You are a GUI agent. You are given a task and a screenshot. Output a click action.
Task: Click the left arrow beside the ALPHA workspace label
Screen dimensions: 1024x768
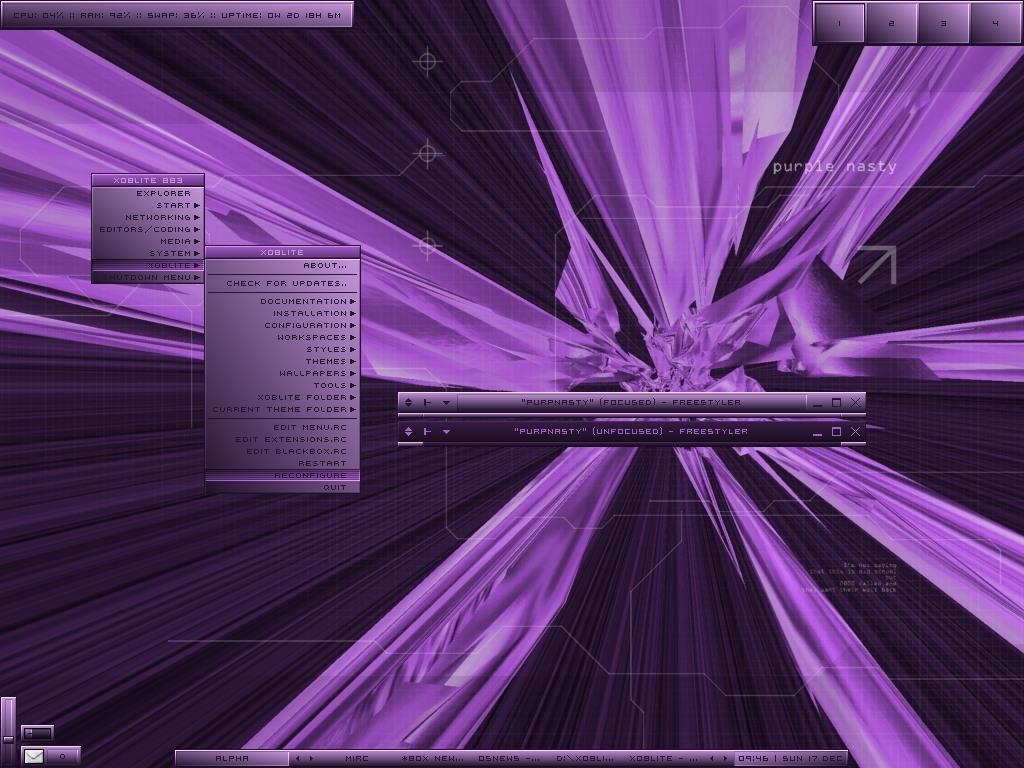(x=298, y=758)
